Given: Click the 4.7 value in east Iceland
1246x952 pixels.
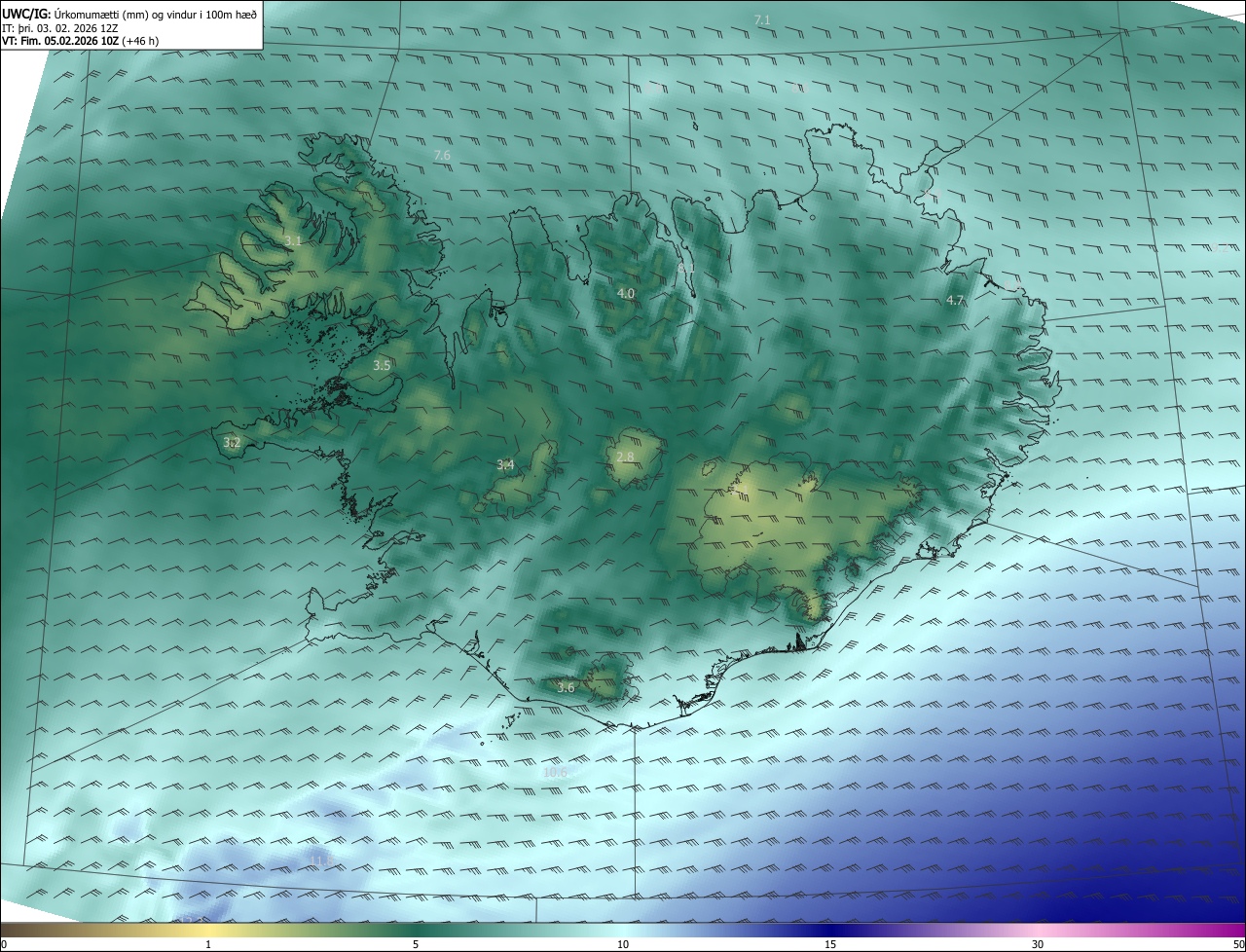Looking at the screenshot, I should click(955, 301).
